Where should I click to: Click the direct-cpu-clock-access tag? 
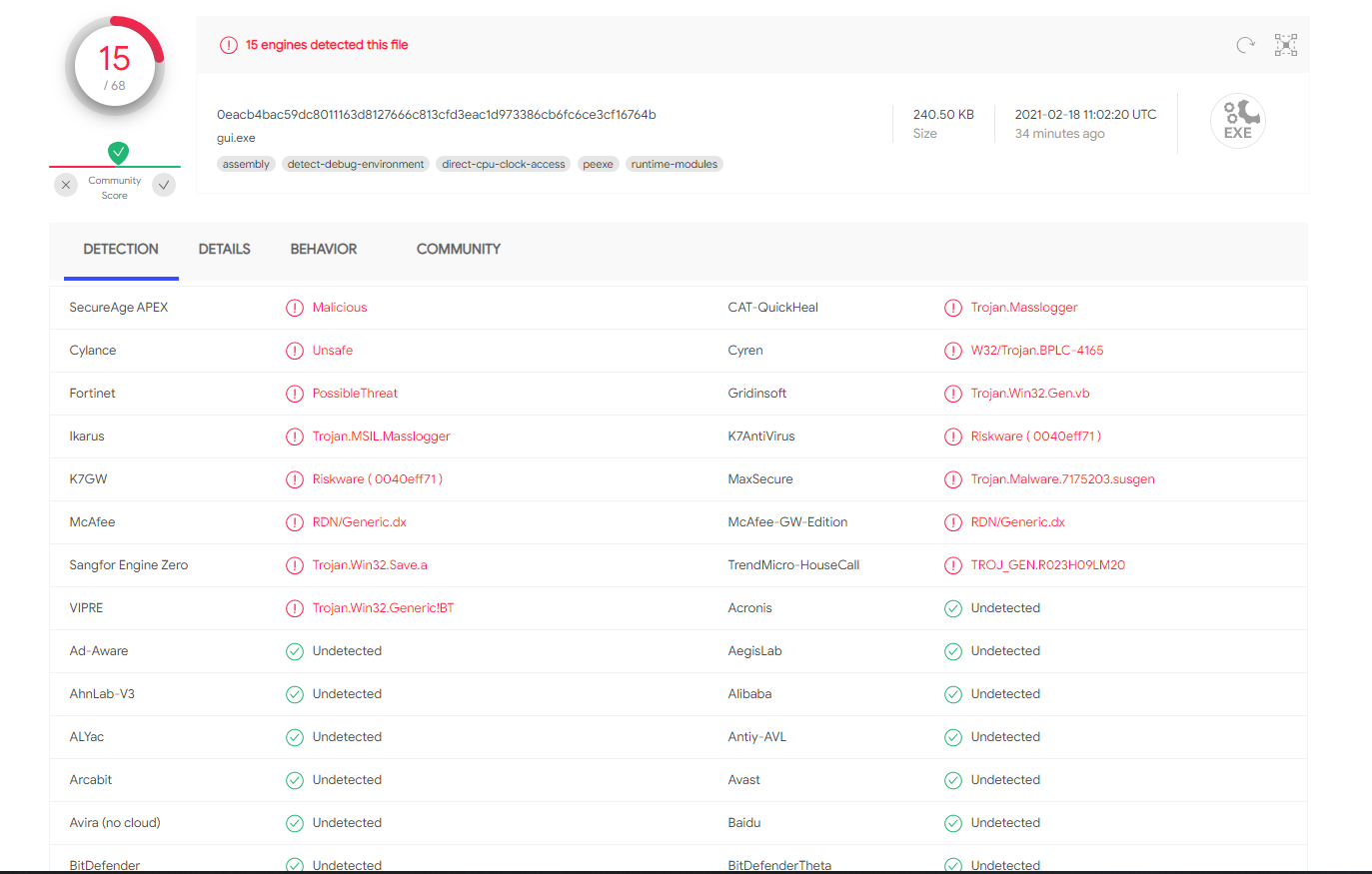[504, 164]
